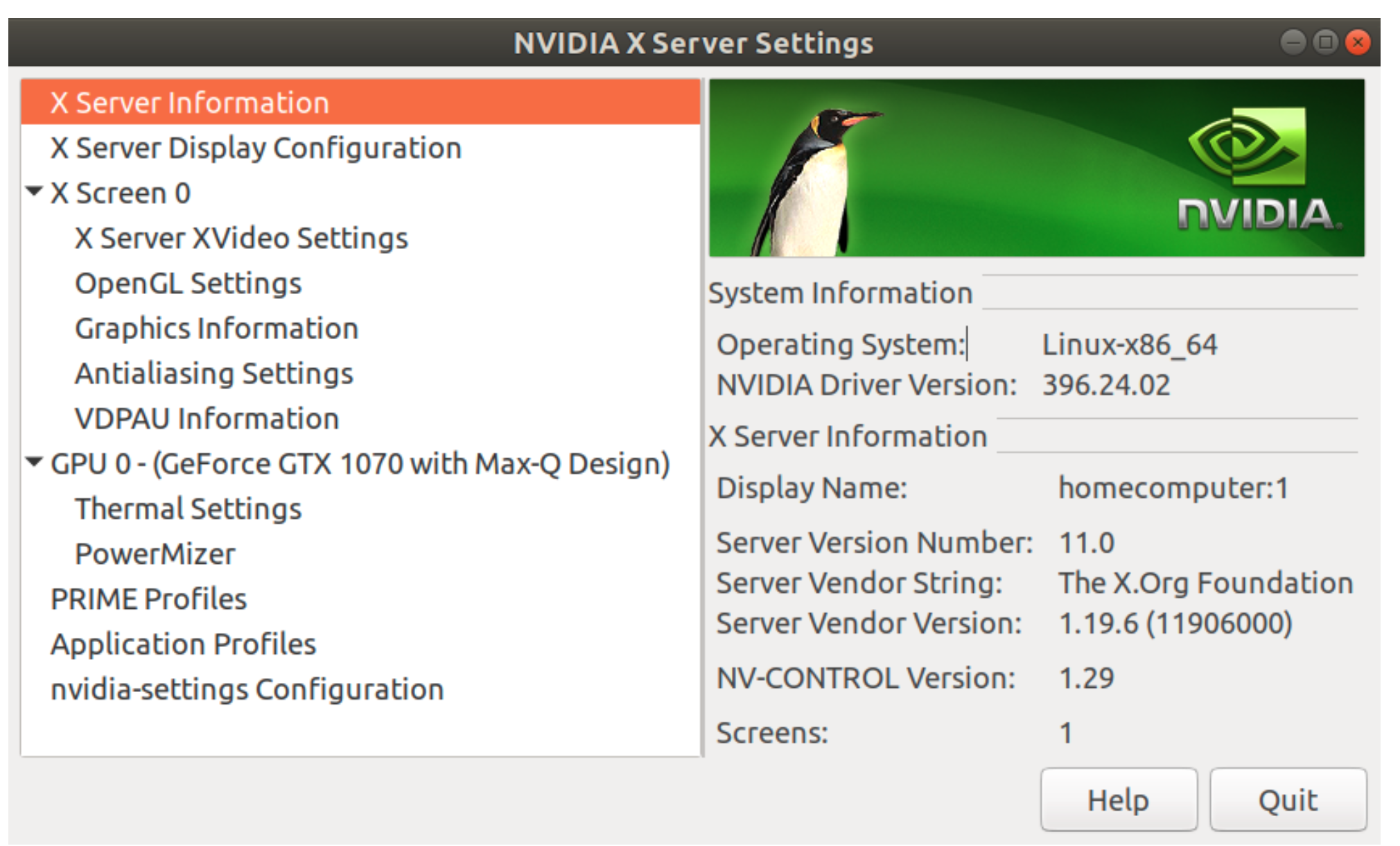Click the Help button
This screenshot has width=1400, height=846.
pyautogui.click(x=1118, y=800)
